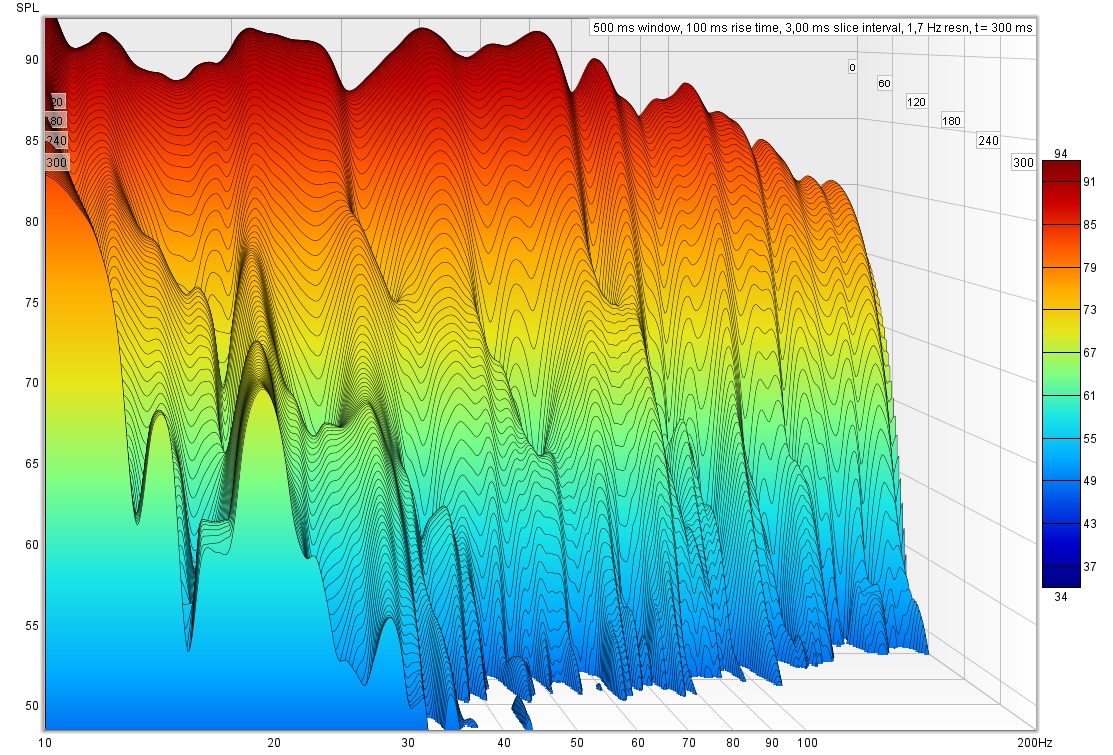Click the 65 tick on SPL axis
The image size is (1113, 755).
tap(31, 463)
